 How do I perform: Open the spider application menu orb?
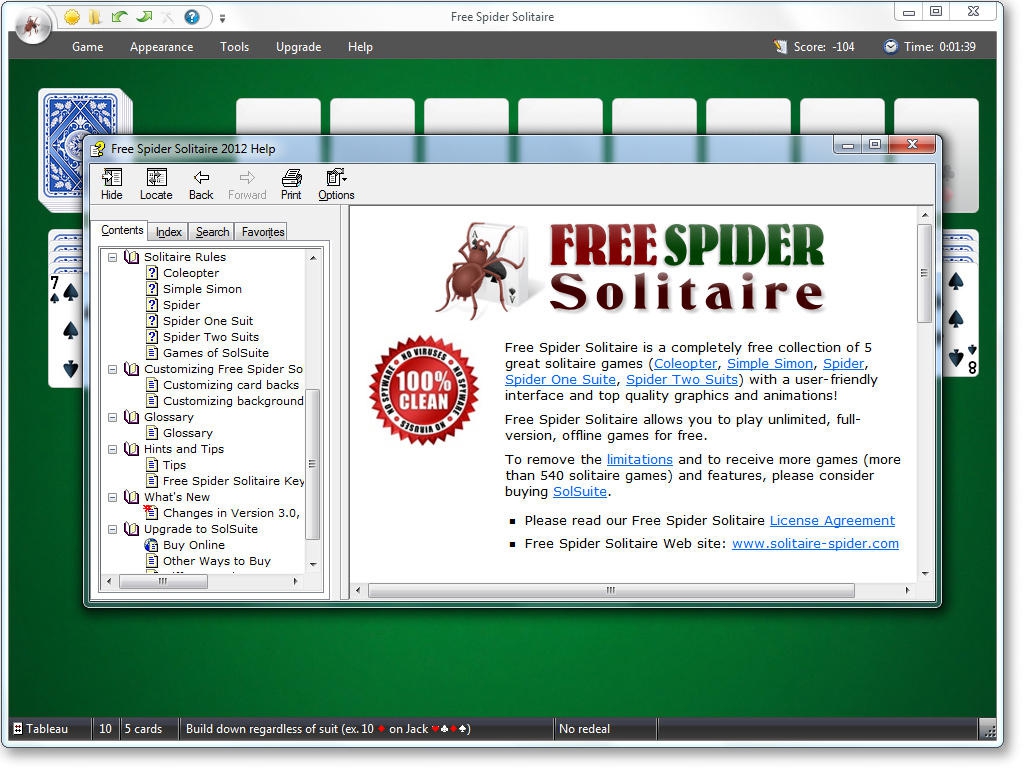tap(31, 27)
